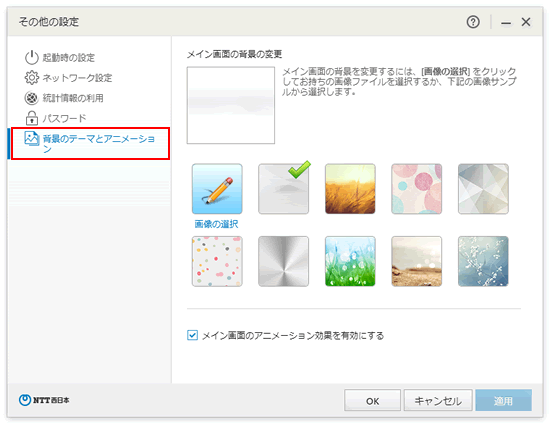The width and height of the screenshot is (550, 430).
Task: Click the pencil icon to choose an image
Action: pos(217,189)
